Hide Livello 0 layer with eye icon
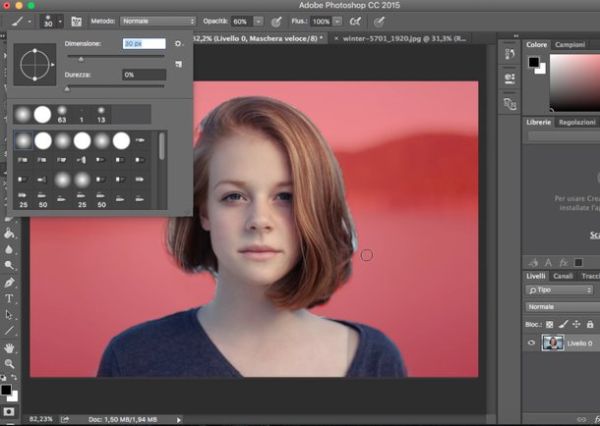Viewport: 600px width, 426px height. click(x=531, y=342)
